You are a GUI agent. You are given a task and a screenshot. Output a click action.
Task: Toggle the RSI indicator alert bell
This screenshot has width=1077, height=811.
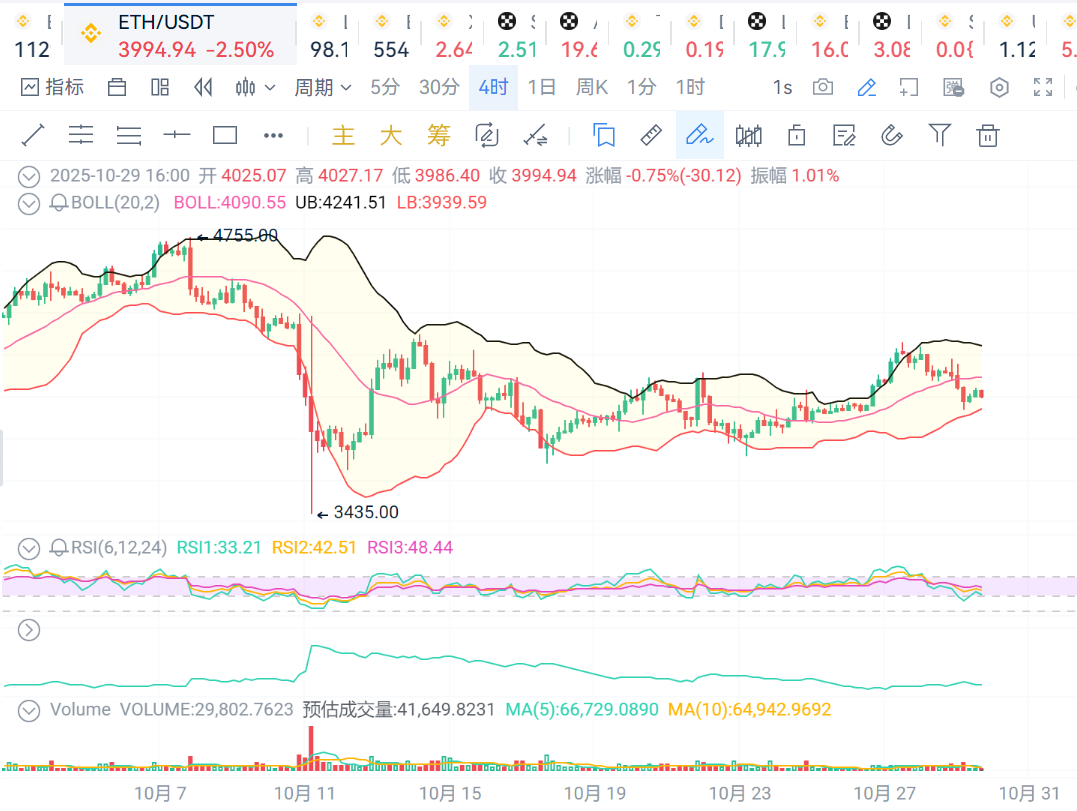pyautogui.click(x=59, y=547)
